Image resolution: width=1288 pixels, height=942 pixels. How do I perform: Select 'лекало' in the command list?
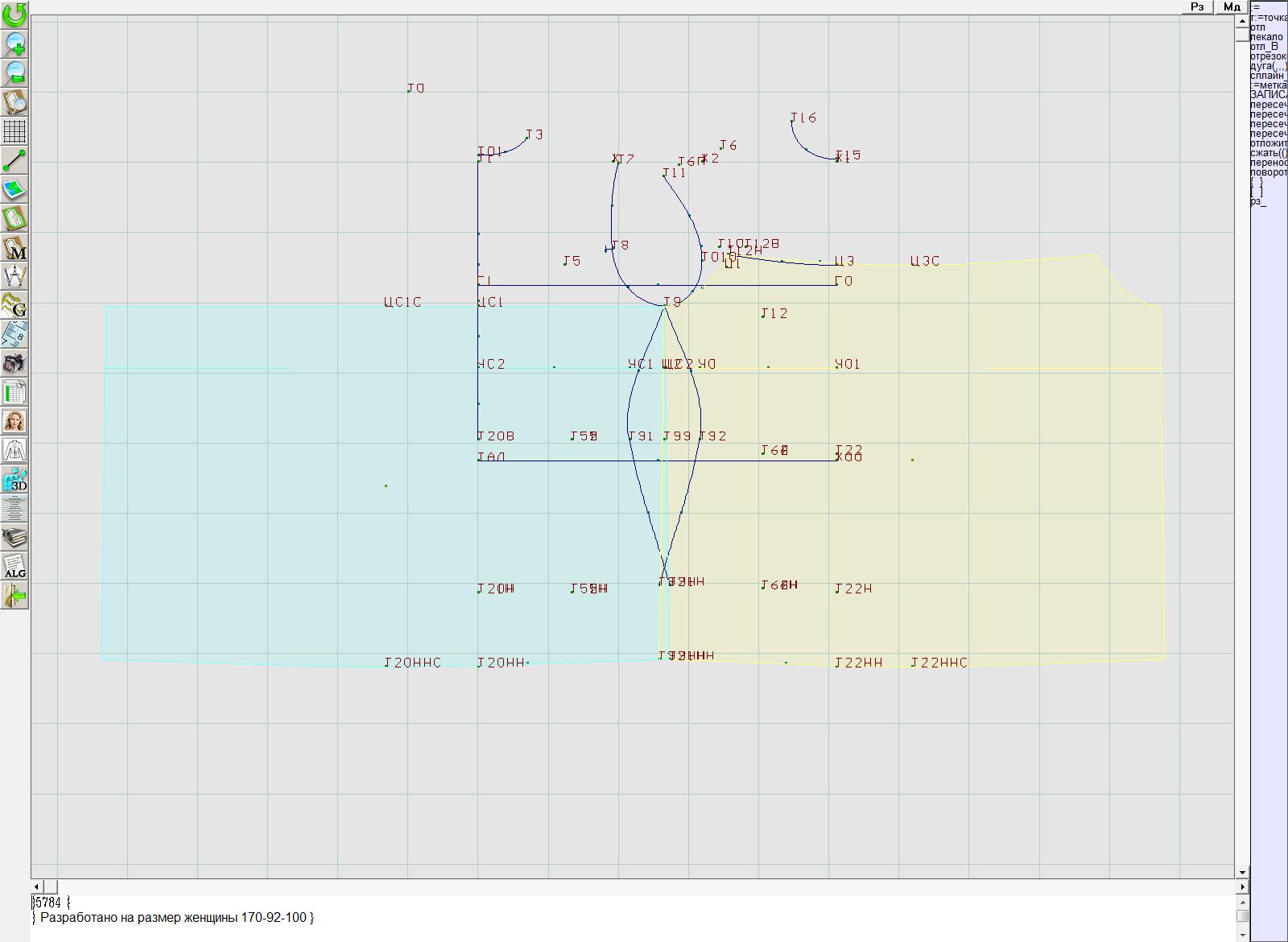pos(1266,37)
